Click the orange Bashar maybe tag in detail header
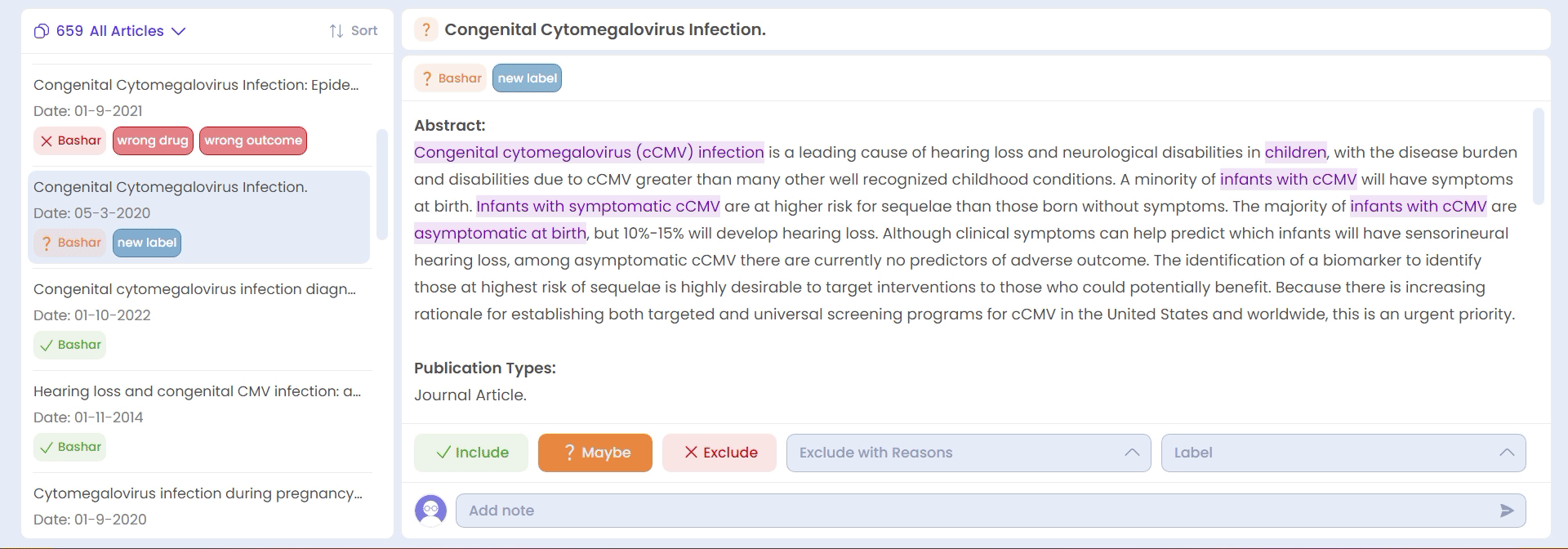The height and width of the screenshot is (549, 1568). pos(450,78)
